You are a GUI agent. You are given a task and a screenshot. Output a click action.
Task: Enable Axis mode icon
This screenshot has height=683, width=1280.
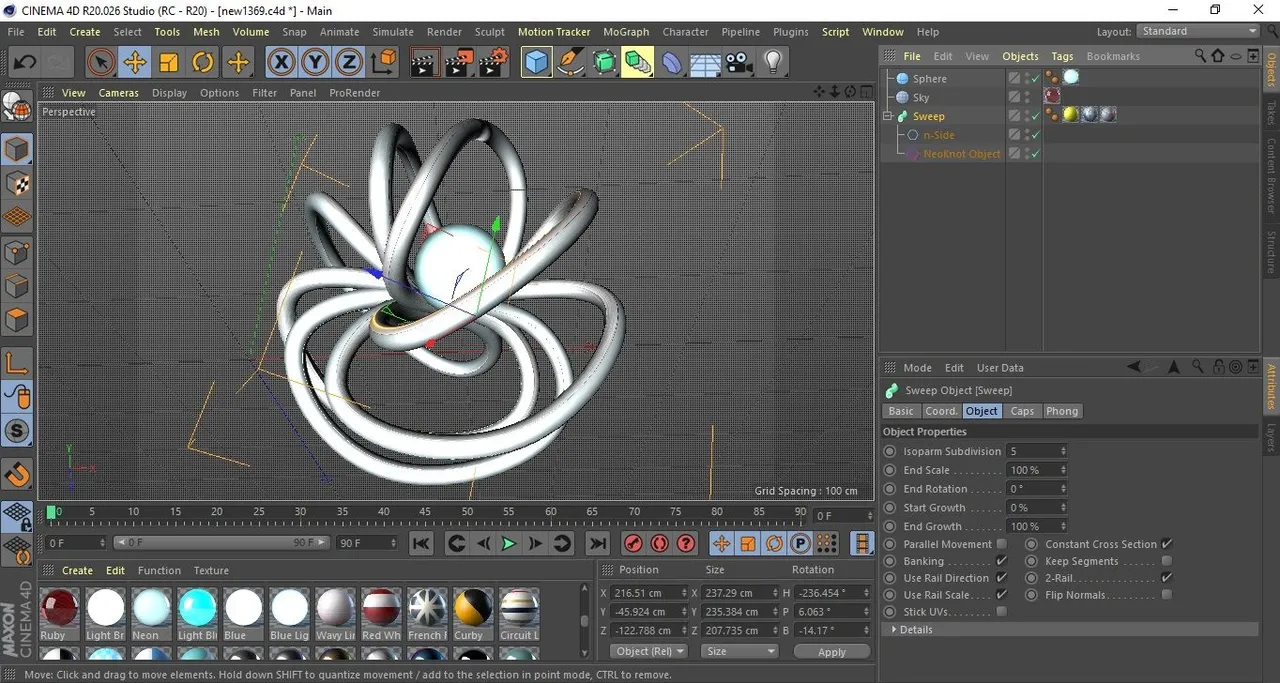tap(16, 362)
